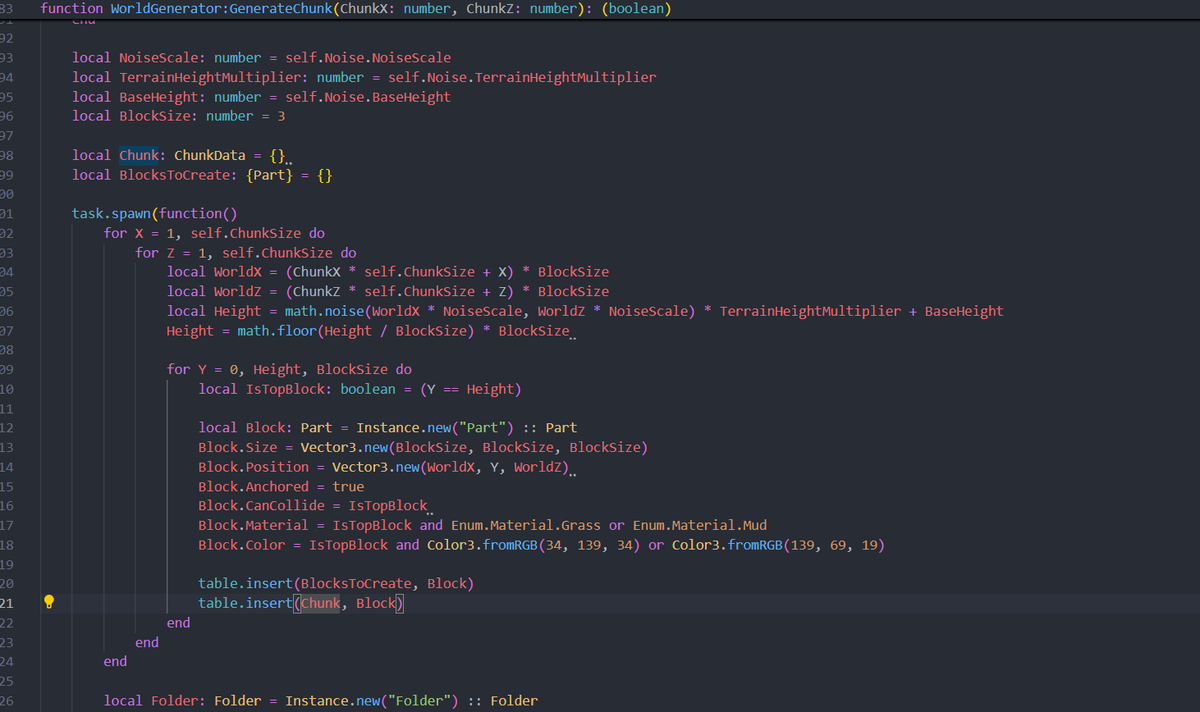Screen dimensions: 1200x712
Task: Click 'self.Noise.BaseHeight' in the BaseHeight declaration
Action: pyautogui.click(x=368, y=97)
